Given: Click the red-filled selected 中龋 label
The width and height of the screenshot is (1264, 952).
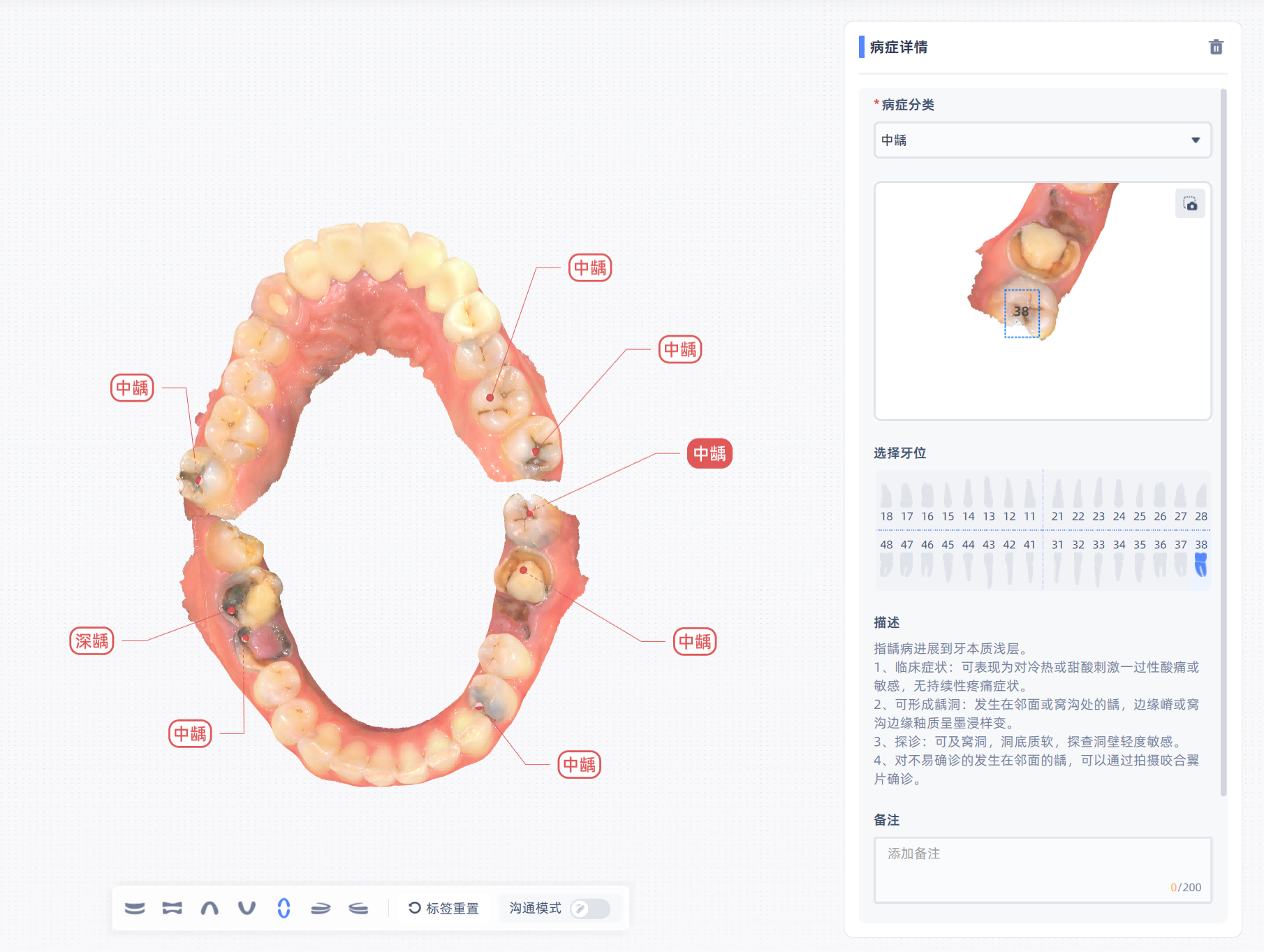Looking at the screenshot, I should [x=710, y=453].
